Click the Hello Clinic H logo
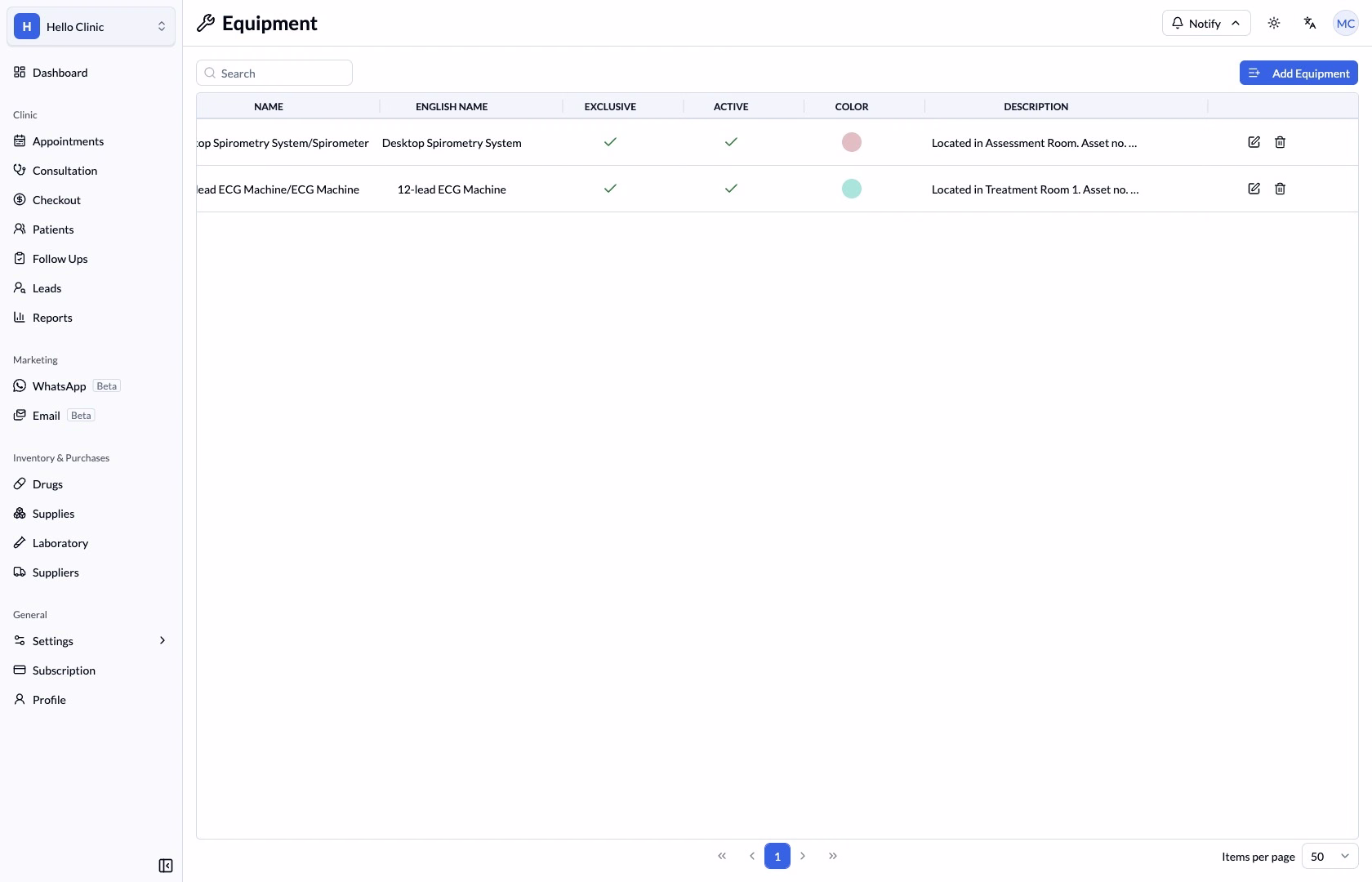 click(27, 26)
